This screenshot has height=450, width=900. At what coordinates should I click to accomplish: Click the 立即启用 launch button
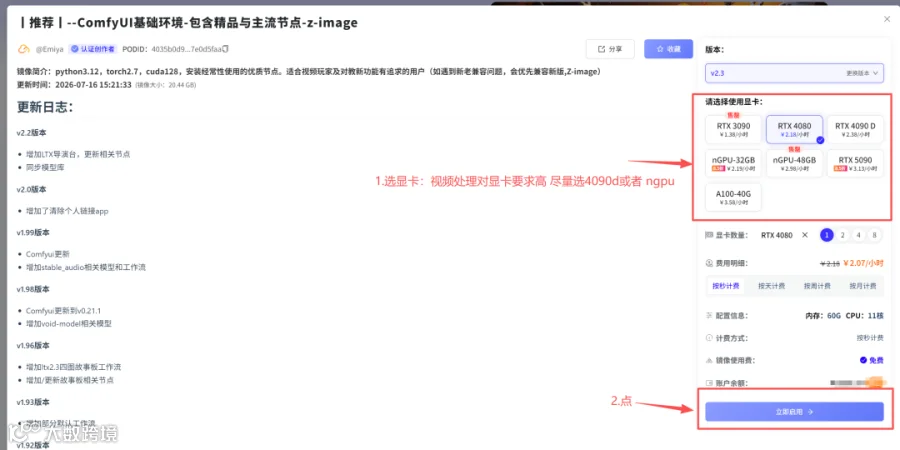click(794, 412)
